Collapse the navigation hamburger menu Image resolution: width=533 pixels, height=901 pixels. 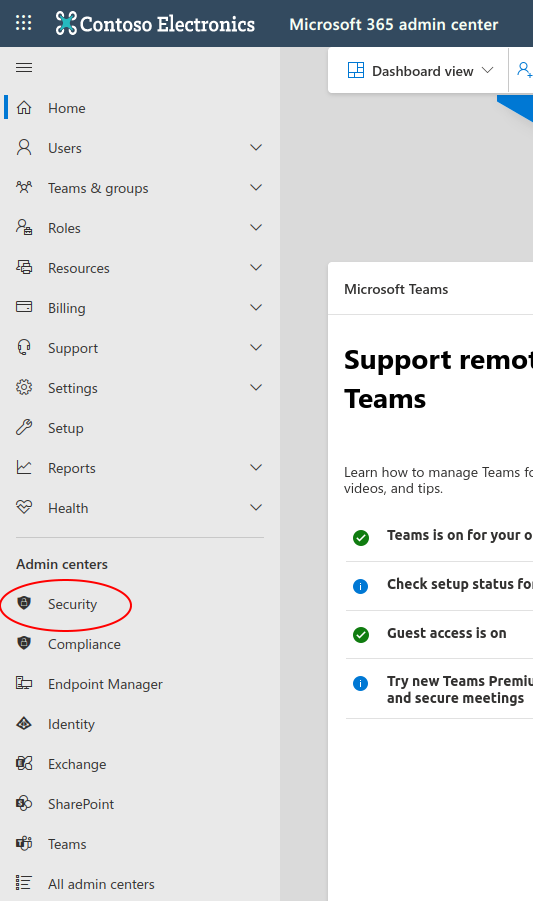point(24,68)
